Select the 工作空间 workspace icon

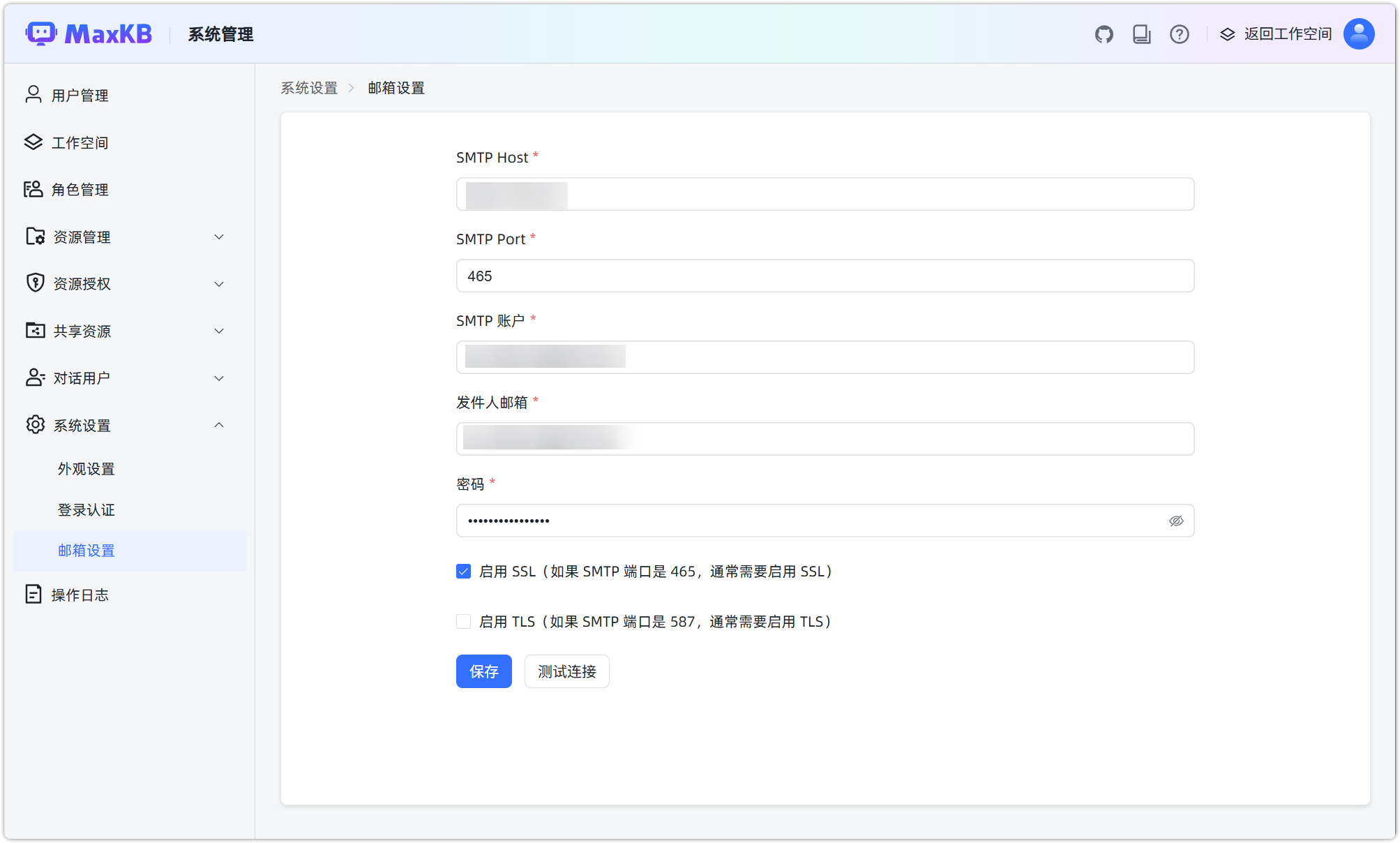[33, 142]
